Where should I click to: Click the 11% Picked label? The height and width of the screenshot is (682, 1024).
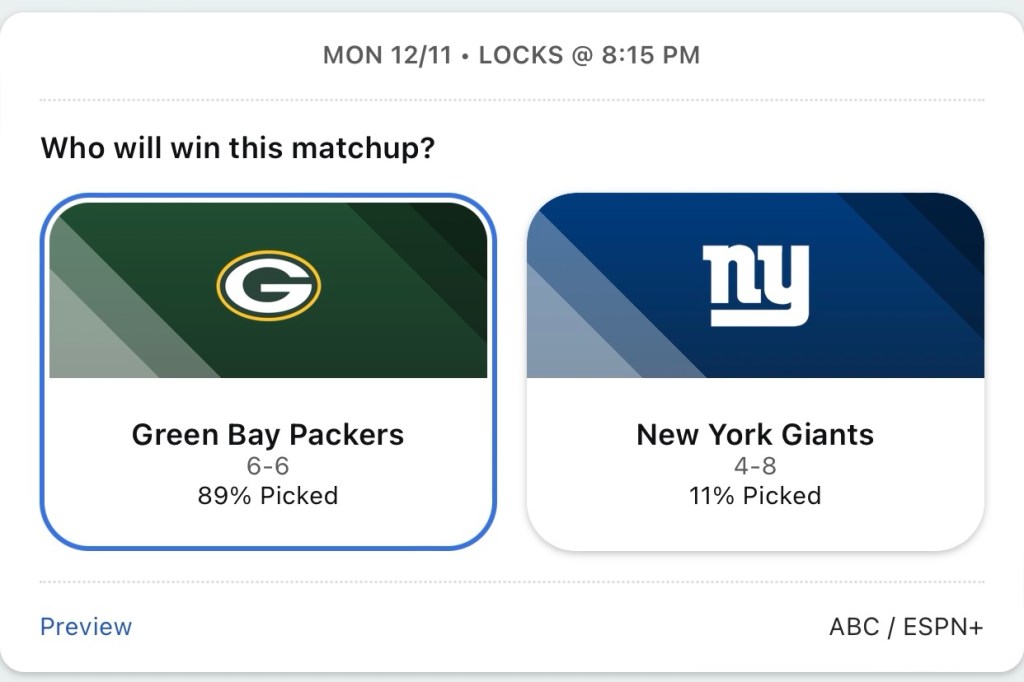[x=755, y=496]
